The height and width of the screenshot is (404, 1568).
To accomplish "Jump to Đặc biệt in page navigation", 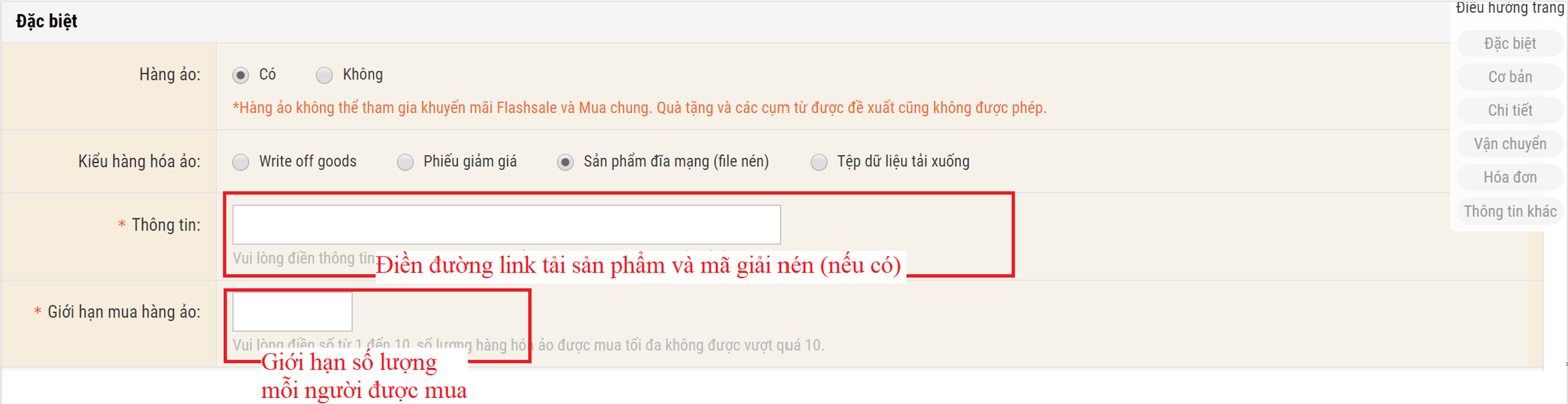I will [1509, 44].
